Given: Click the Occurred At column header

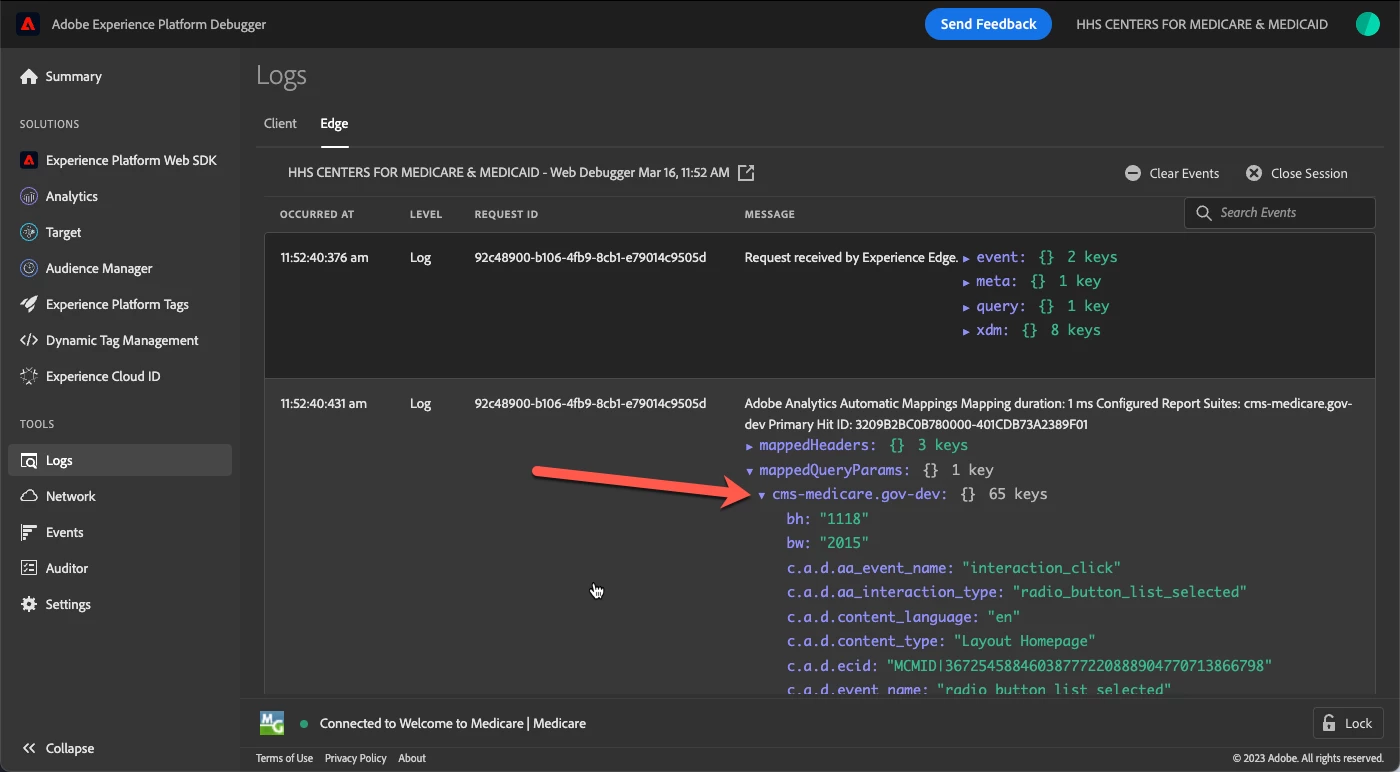Looking at the screenshot, I should [317, 214].
